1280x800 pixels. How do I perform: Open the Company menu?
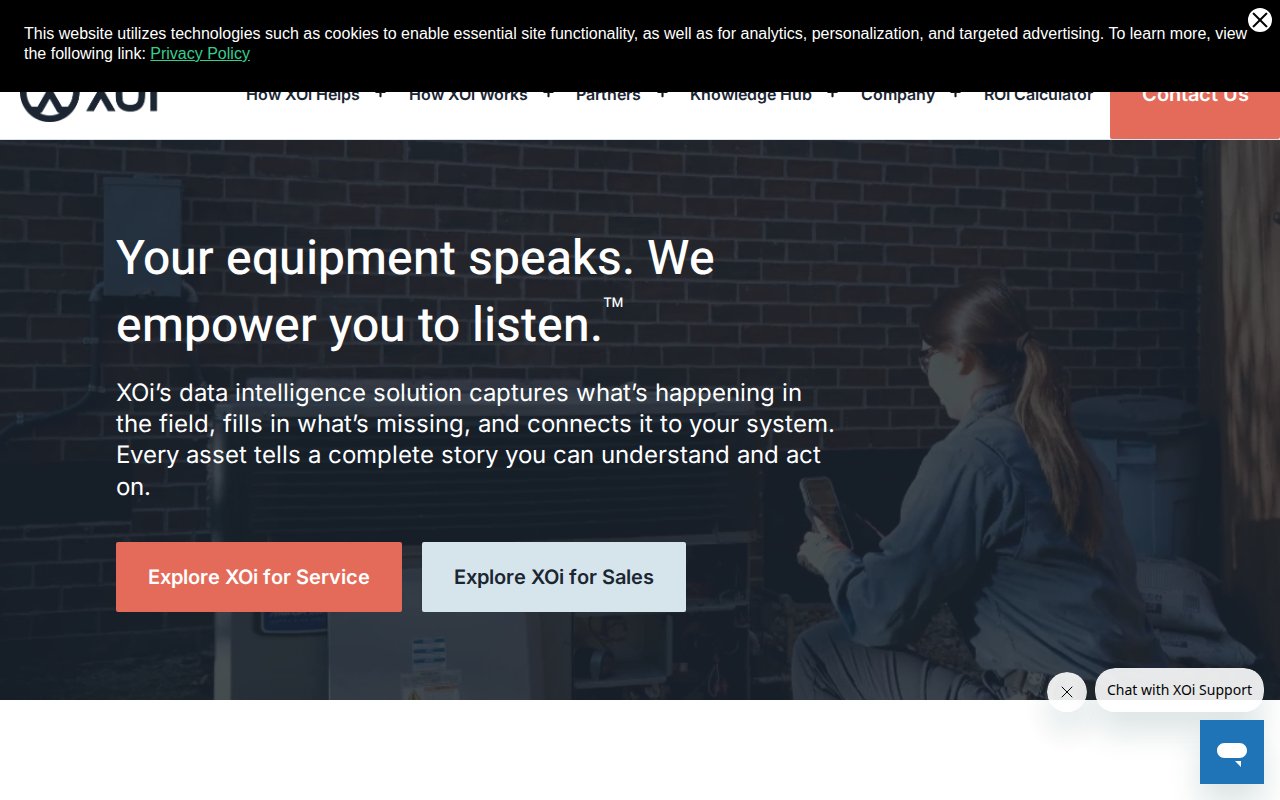click(898, 98)
